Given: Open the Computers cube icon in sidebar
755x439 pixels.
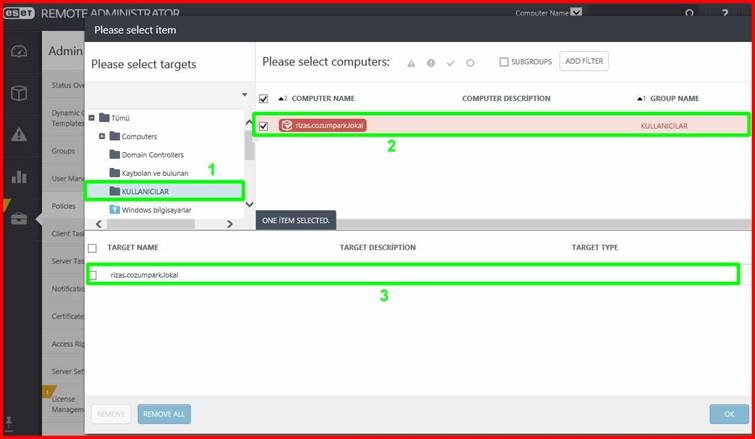Looking at the screenshot, I should pyautogui.click(x=19, y=92).
